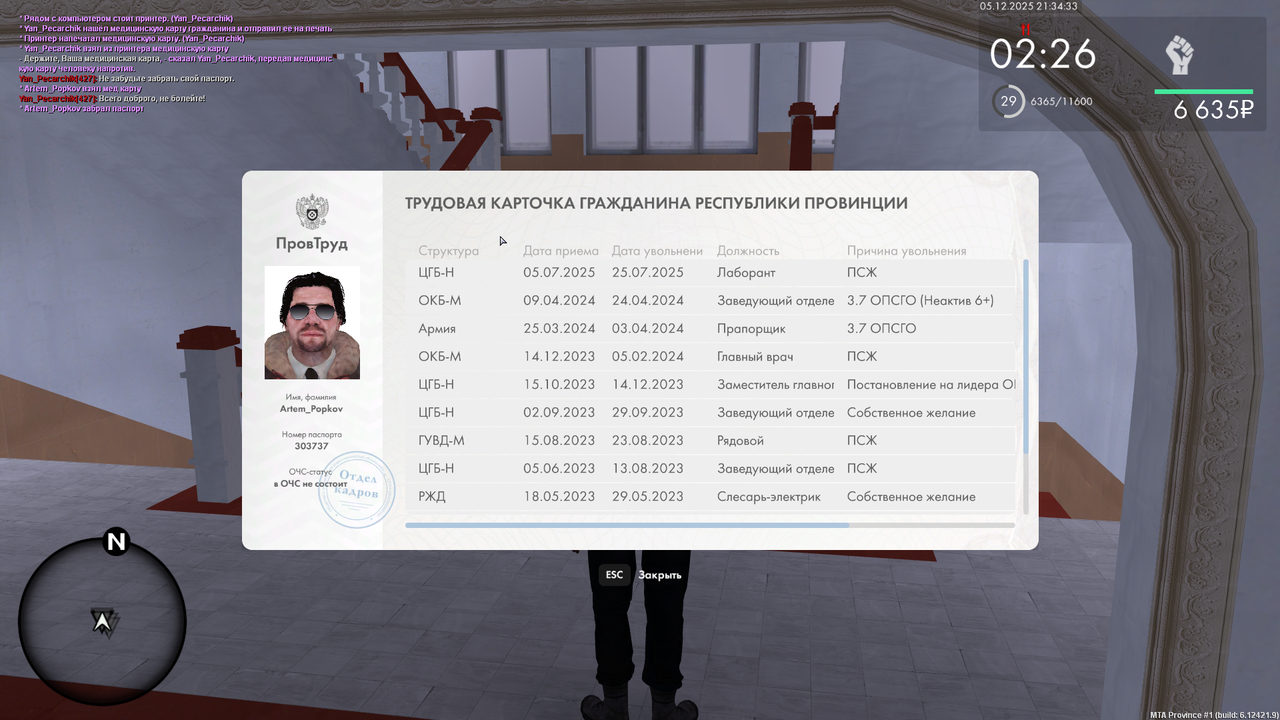The height and width of the screenshot is (720, 1280).
Task: Click the date and time 05.12.2025 21:34:33
Action: pyautogui.click(x=1028, y=6)
